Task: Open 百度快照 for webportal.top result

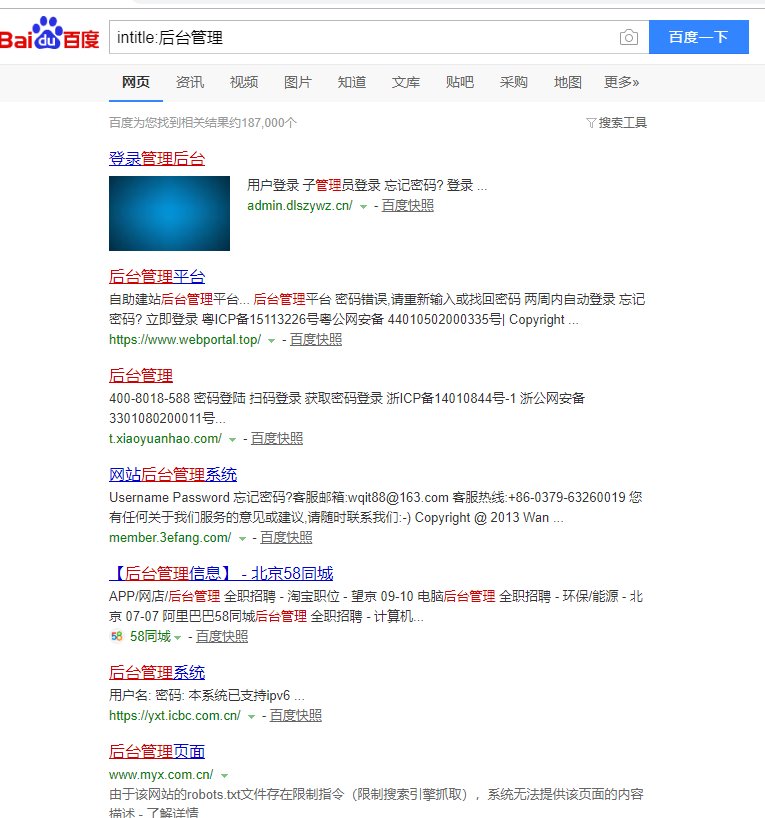Action: (x=316, y=340)
